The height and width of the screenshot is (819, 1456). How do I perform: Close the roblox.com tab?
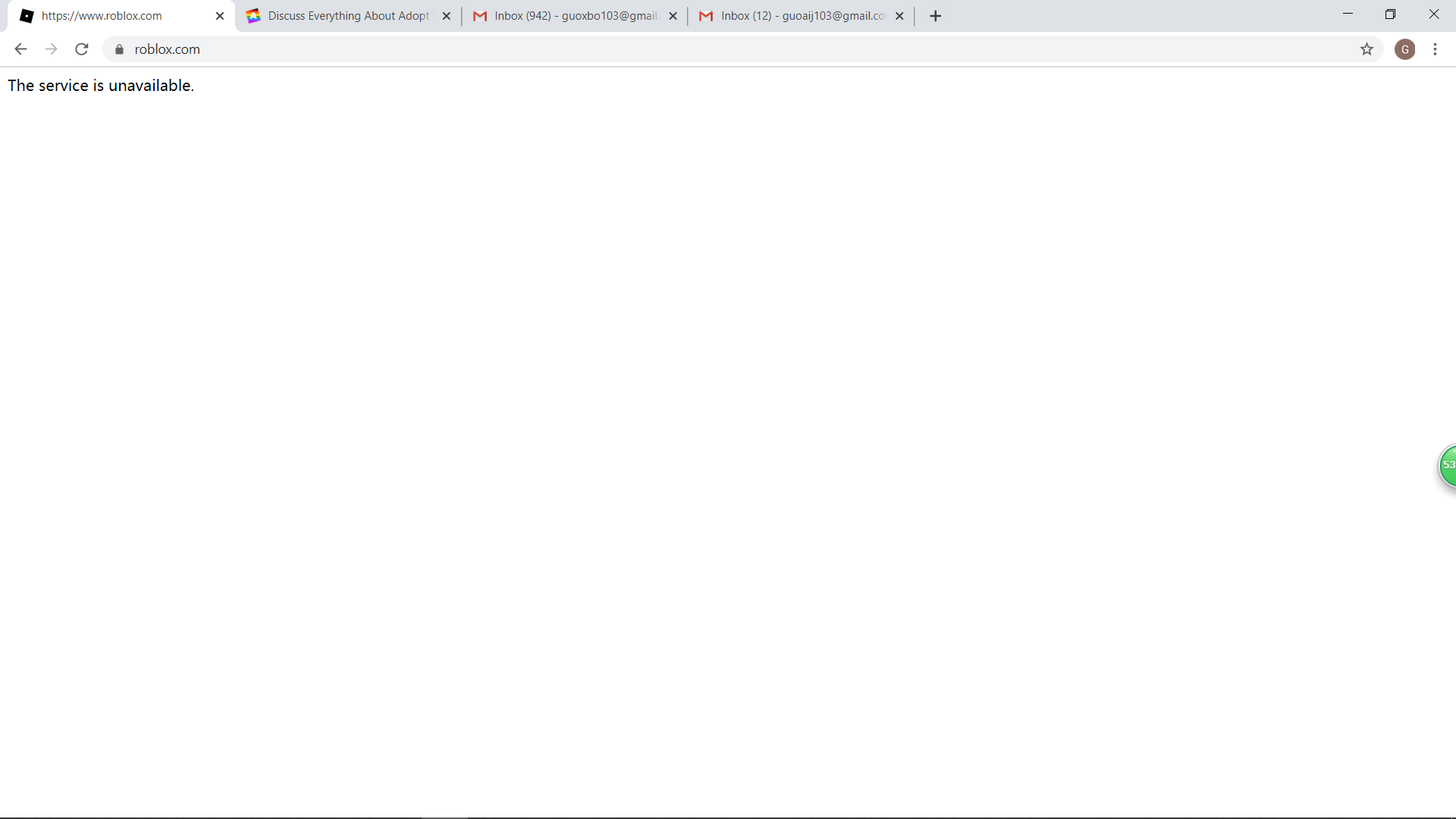[220, 16]
